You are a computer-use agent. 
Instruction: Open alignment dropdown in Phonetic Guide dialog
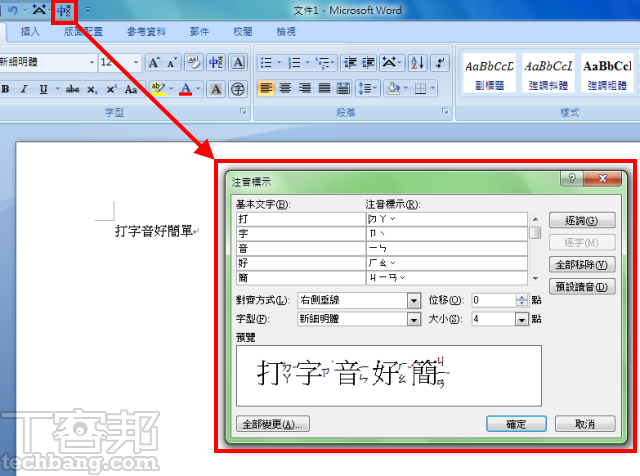coord(414,301)
